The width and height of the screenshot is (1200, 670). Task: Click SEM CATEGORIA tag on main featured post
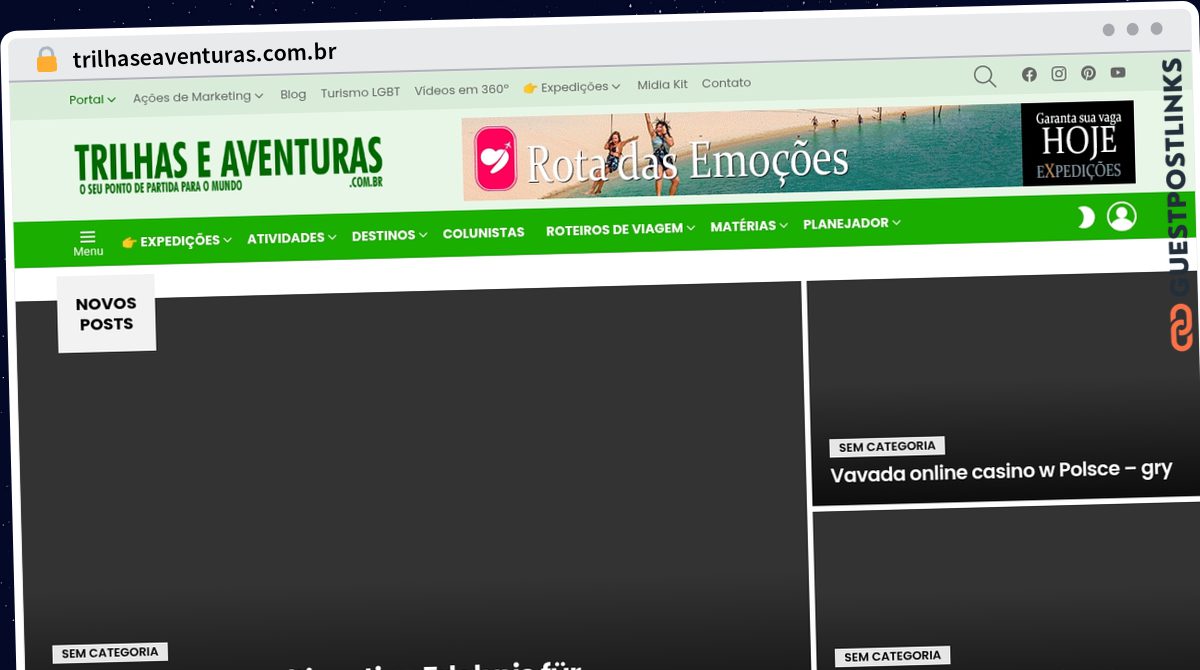110,653
